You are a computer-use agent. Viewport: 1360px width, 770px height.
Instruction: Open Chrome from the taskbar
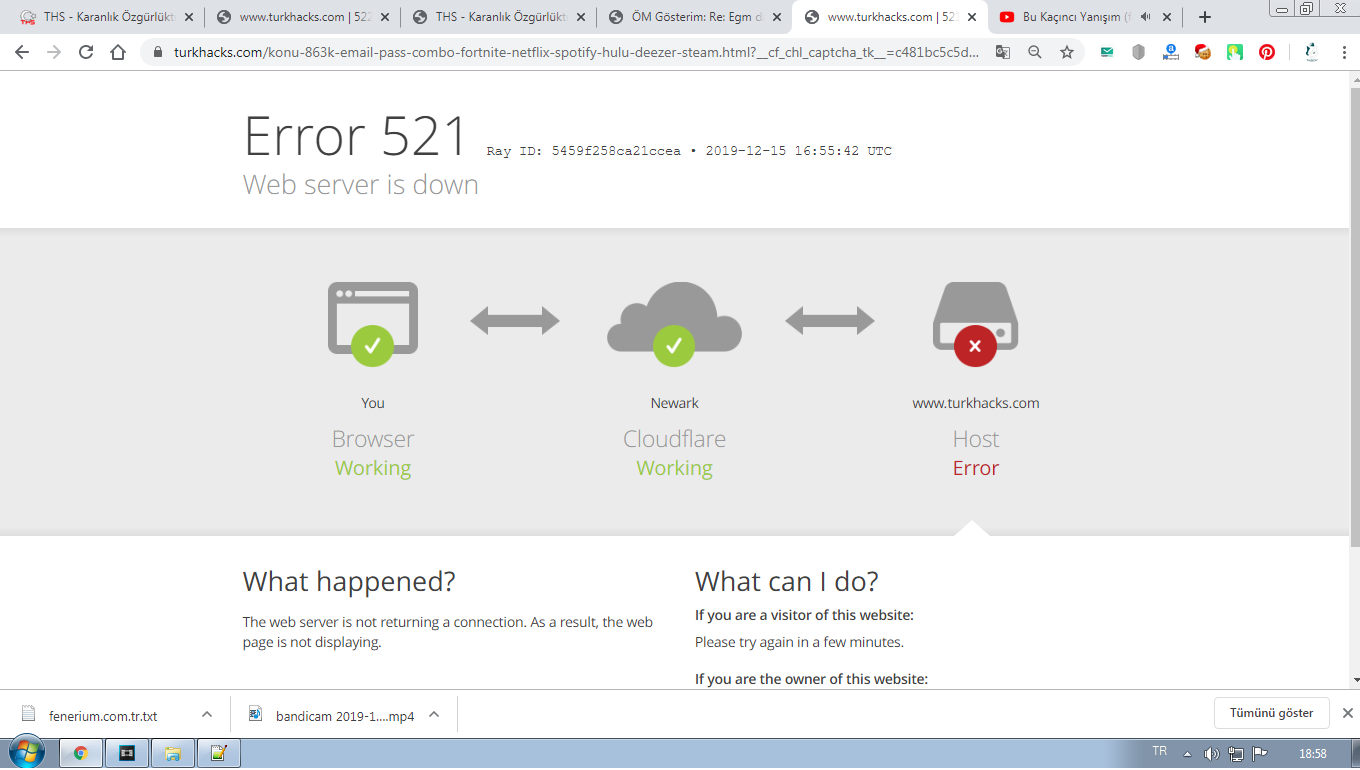point(80,753)
